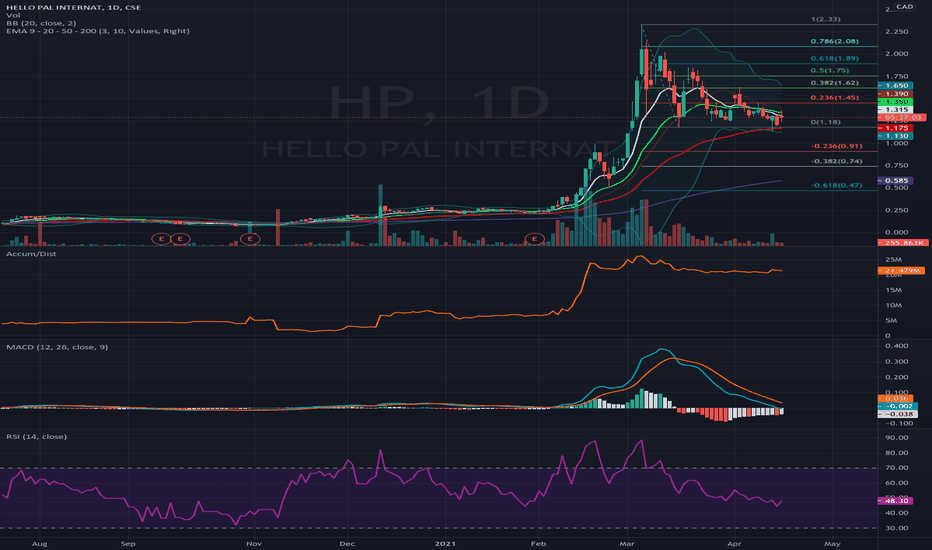Click the 0.400 MACD axis label
Screen dimensions: 932x550
click(896, 345)
